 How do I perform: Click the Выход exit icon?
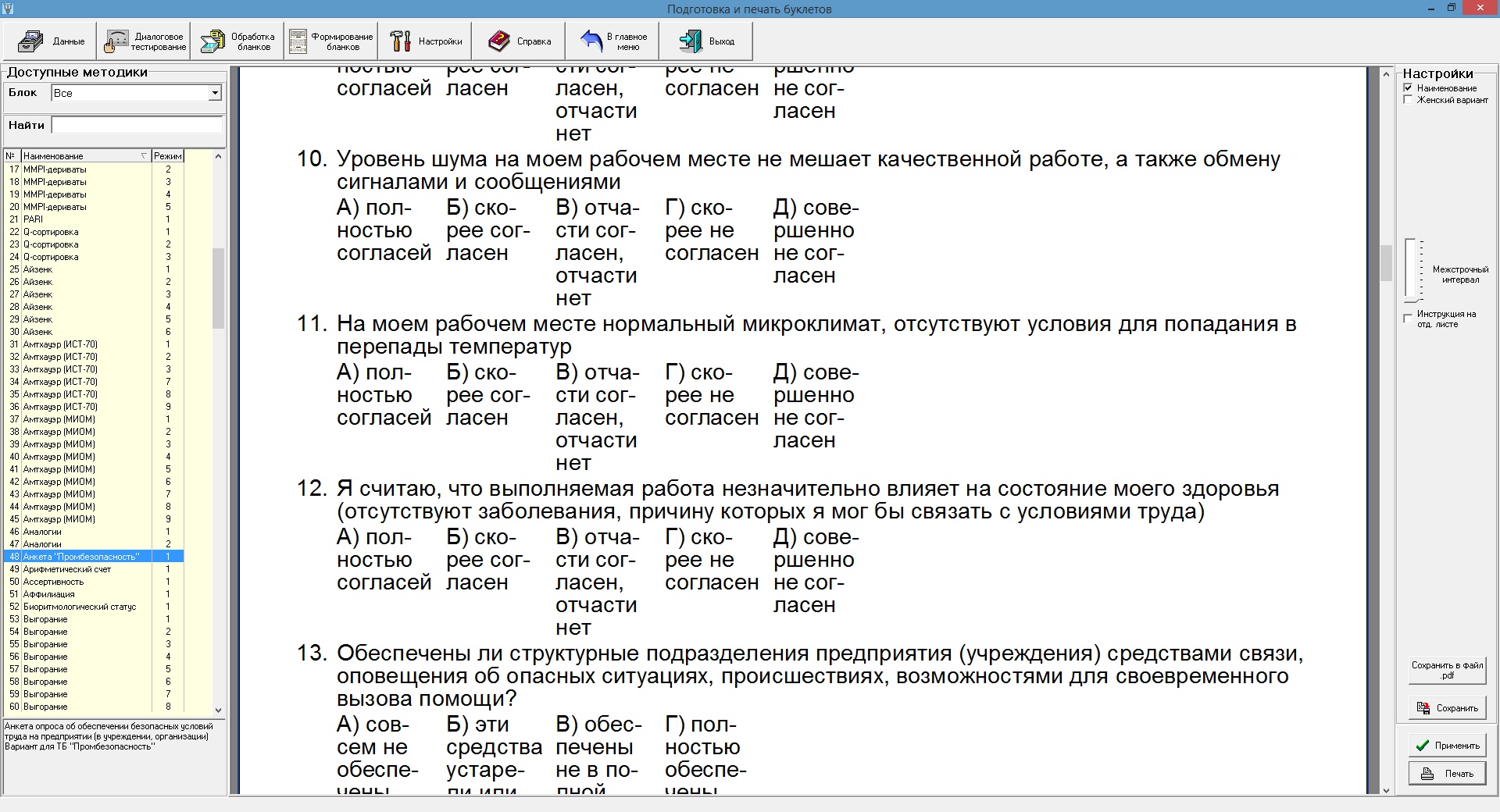pyautogui.click(x=690, y=41)
